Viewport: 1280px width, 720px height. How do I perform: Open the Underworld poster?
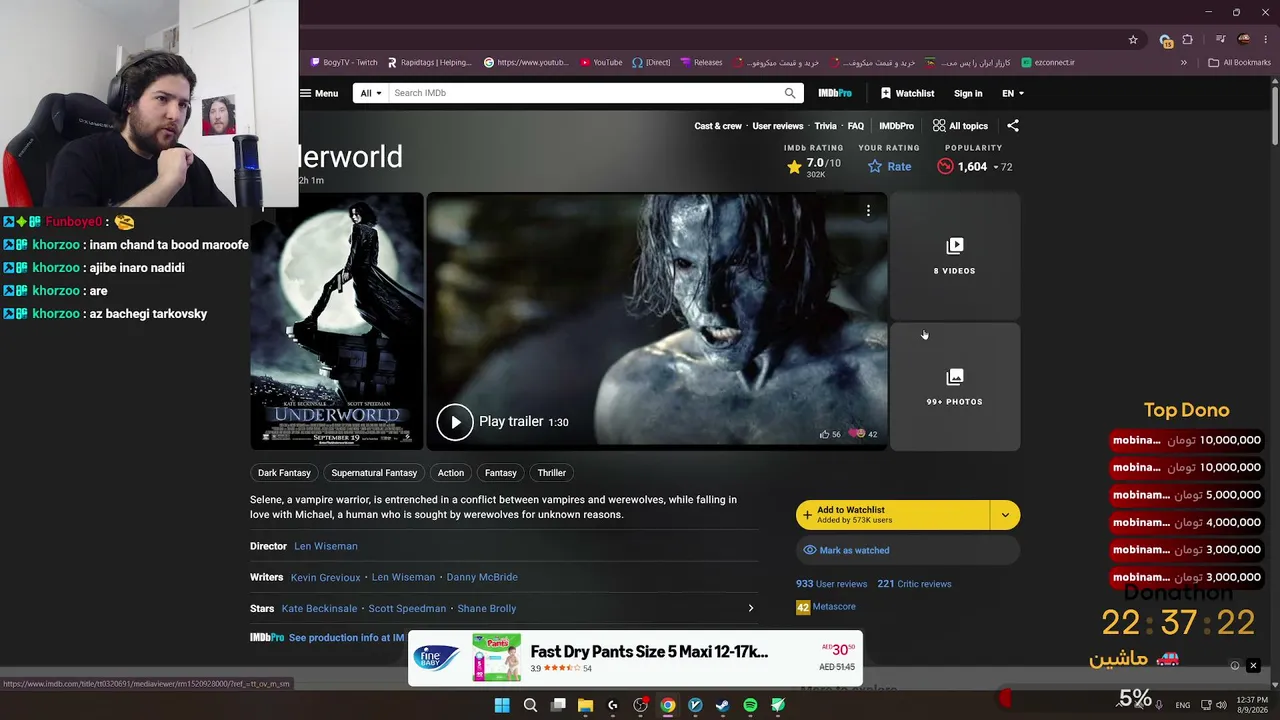(x=337, y=320)
